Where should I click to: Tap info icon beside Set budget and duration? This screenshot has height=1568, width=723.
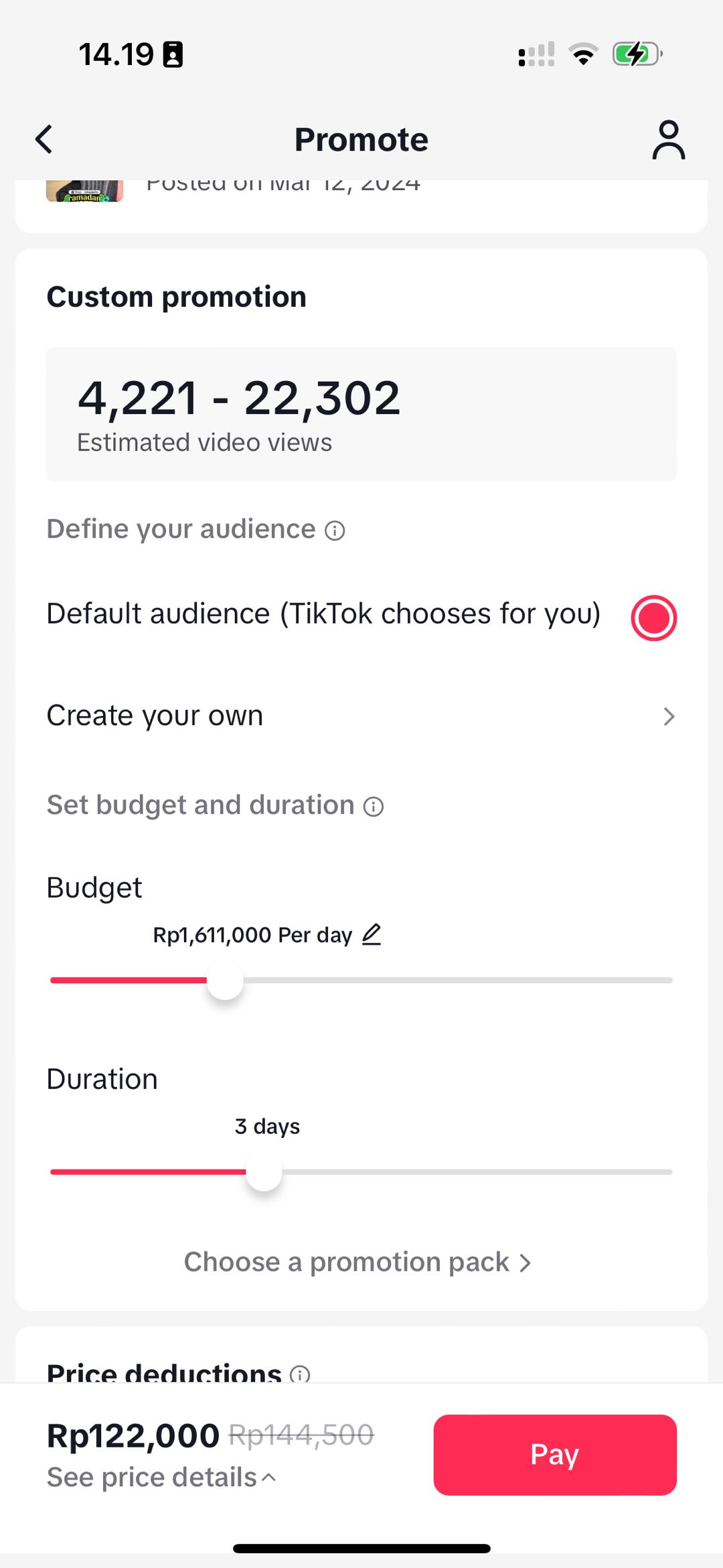point(374,806)
